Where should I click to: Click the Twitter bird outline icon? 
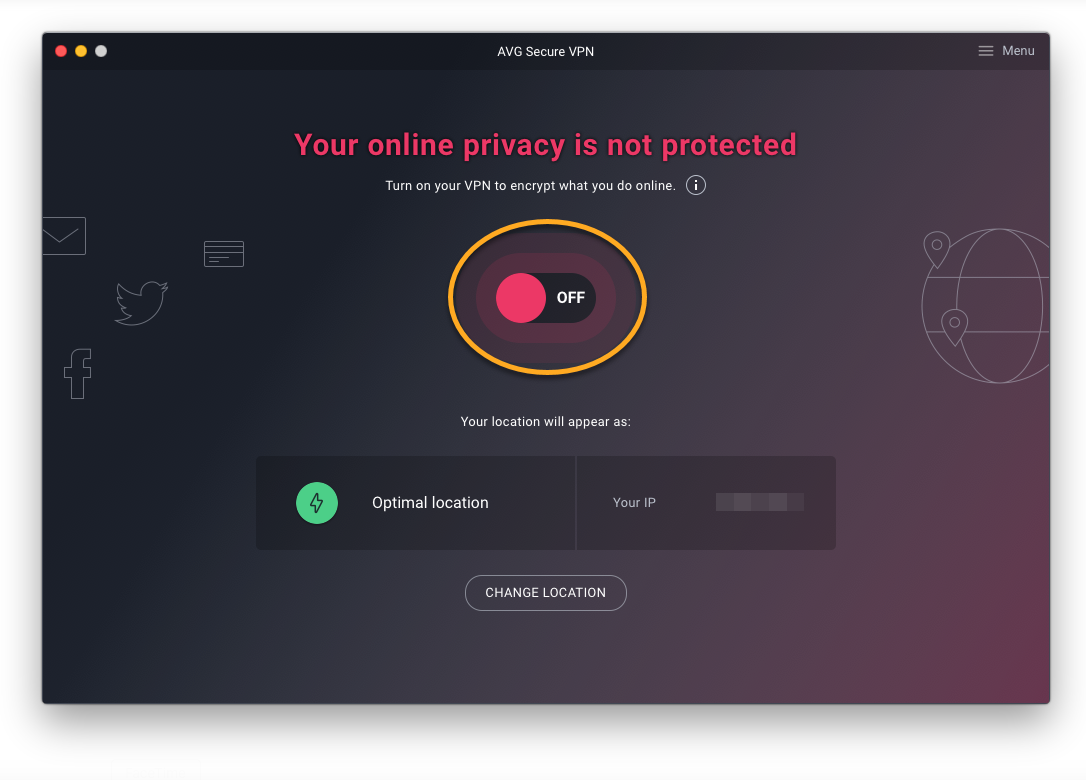point(141,303)
